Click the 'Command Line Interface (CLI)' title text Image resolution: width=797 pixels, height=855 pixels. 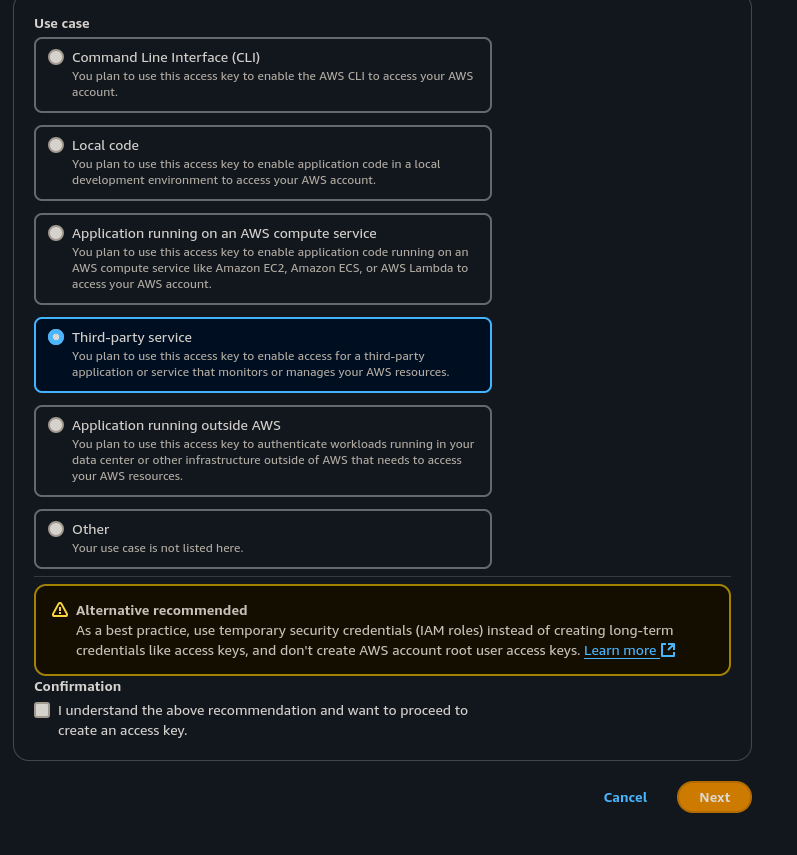166,57
